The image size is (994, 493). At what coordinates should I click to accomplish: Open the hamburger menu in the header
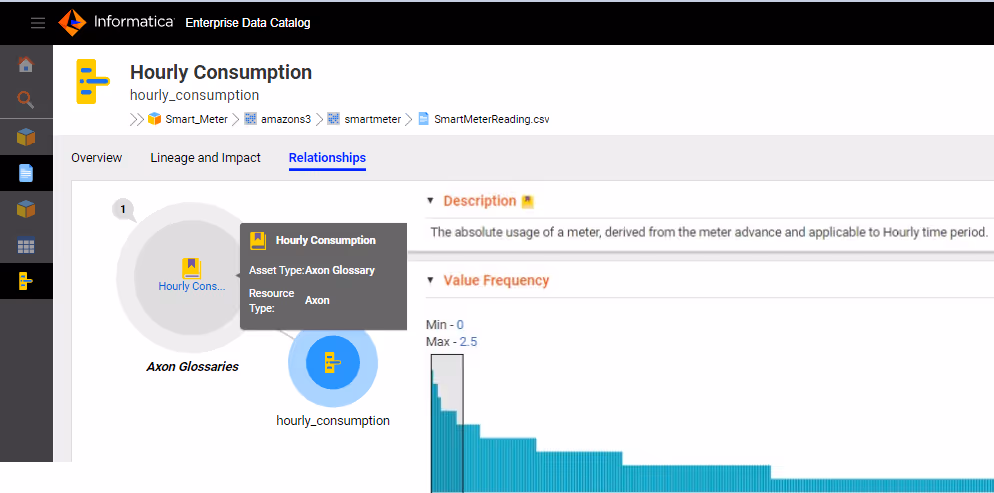[x=38, y=23]
